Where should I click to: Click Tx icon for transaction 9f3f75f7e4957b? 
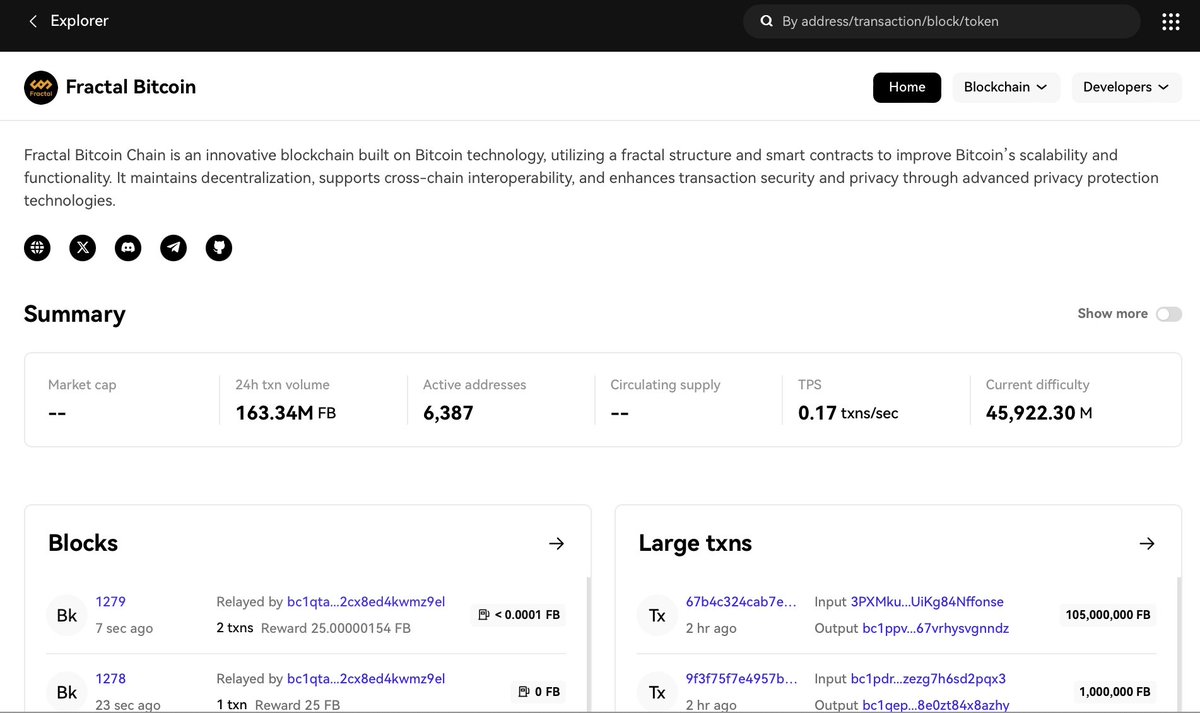tap(657, 692)
